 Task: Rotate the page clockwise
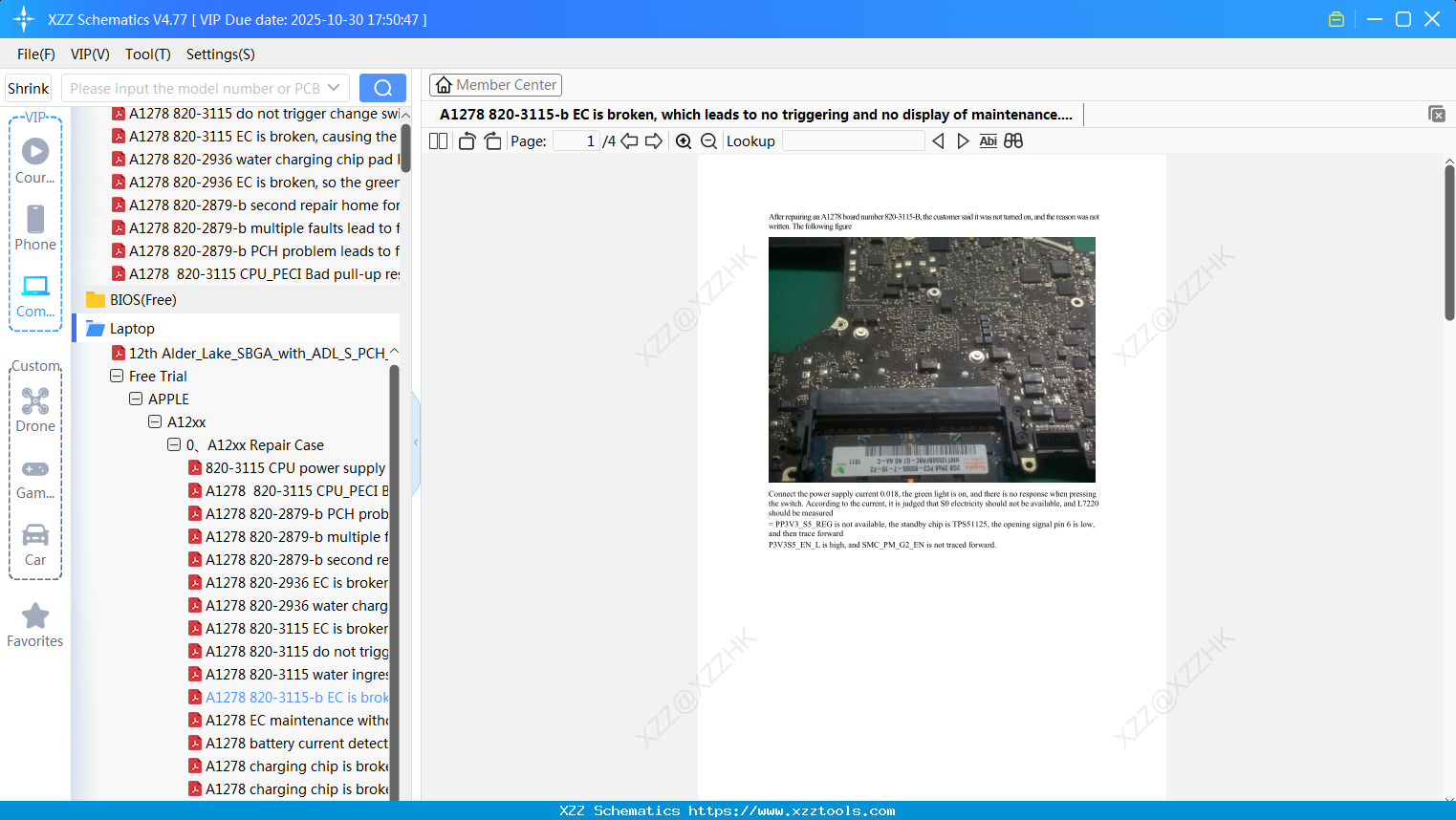click(x=492, y=141)
